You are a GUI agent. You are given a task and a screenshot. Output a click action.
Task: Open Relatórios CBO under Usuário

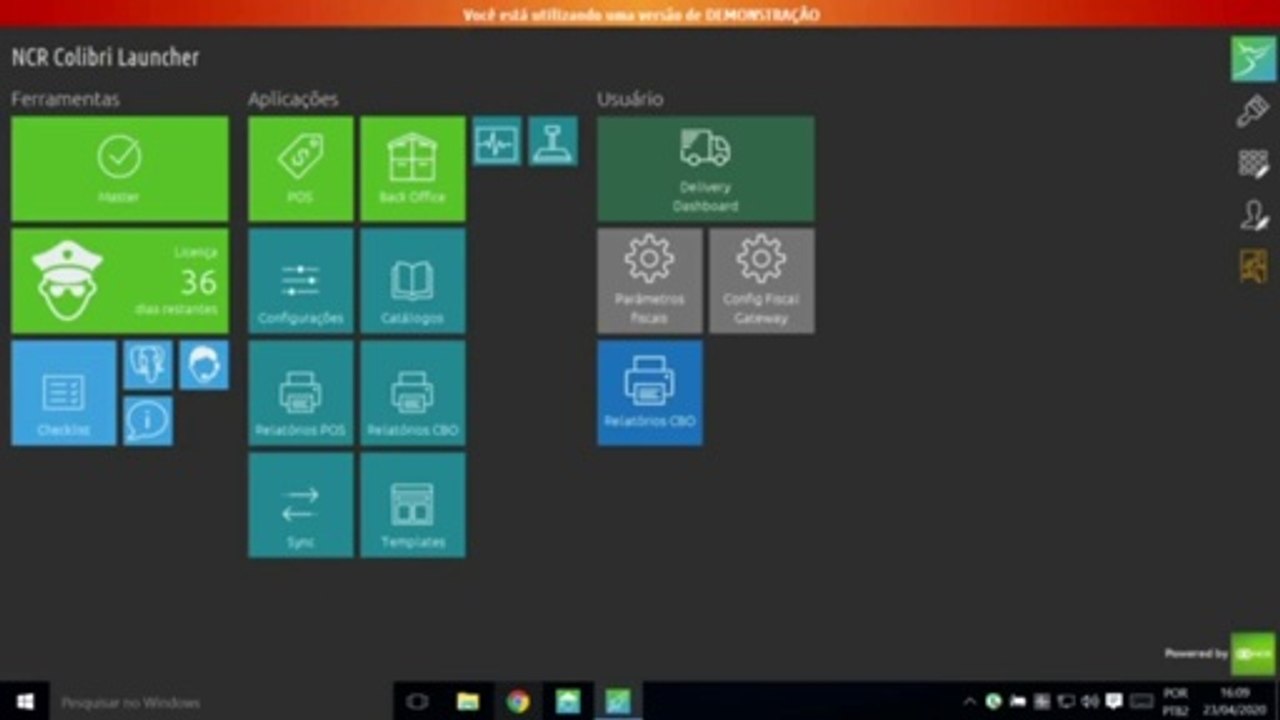pos(650,393)
